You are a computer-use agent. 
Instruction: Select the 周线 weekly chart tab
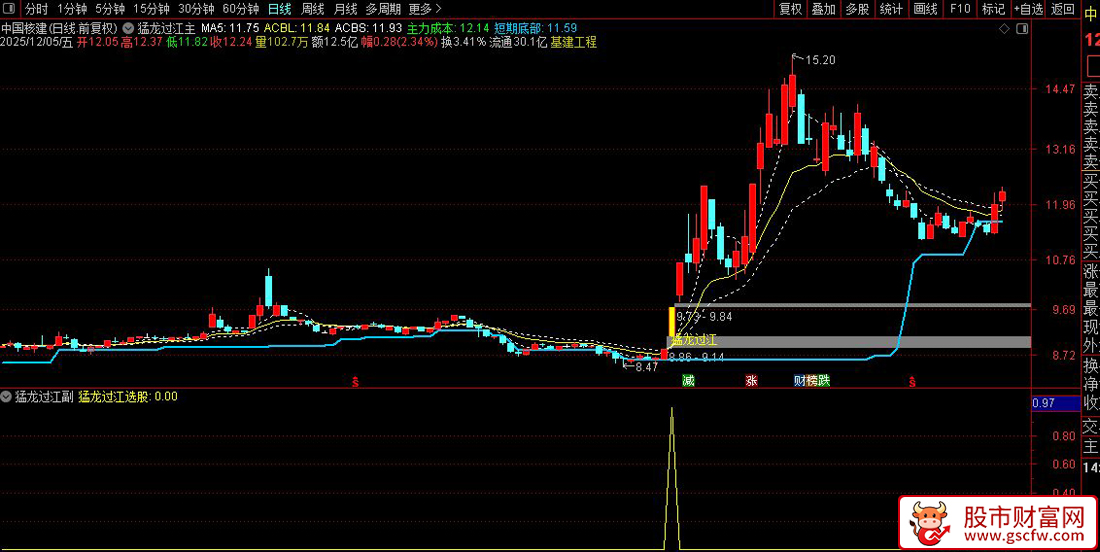312,9
